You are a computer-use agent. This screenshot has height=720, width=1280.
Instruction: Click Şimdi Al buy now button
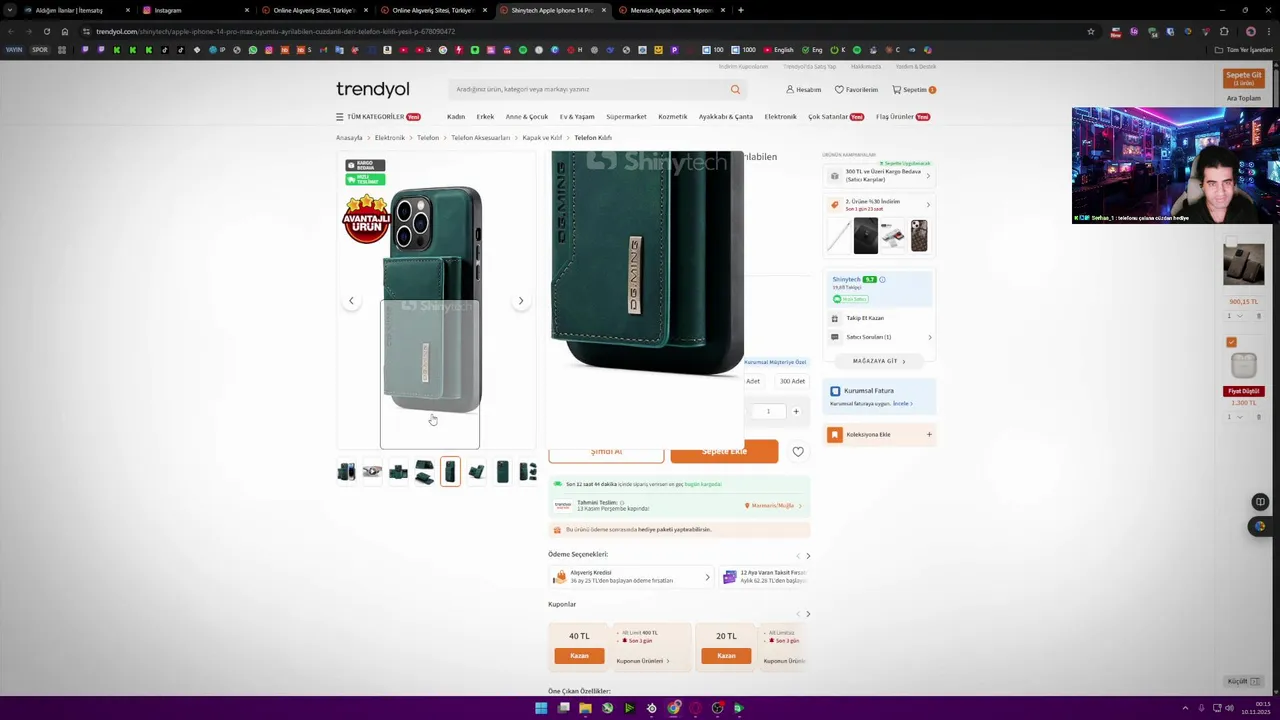click(x=606, y=452)
